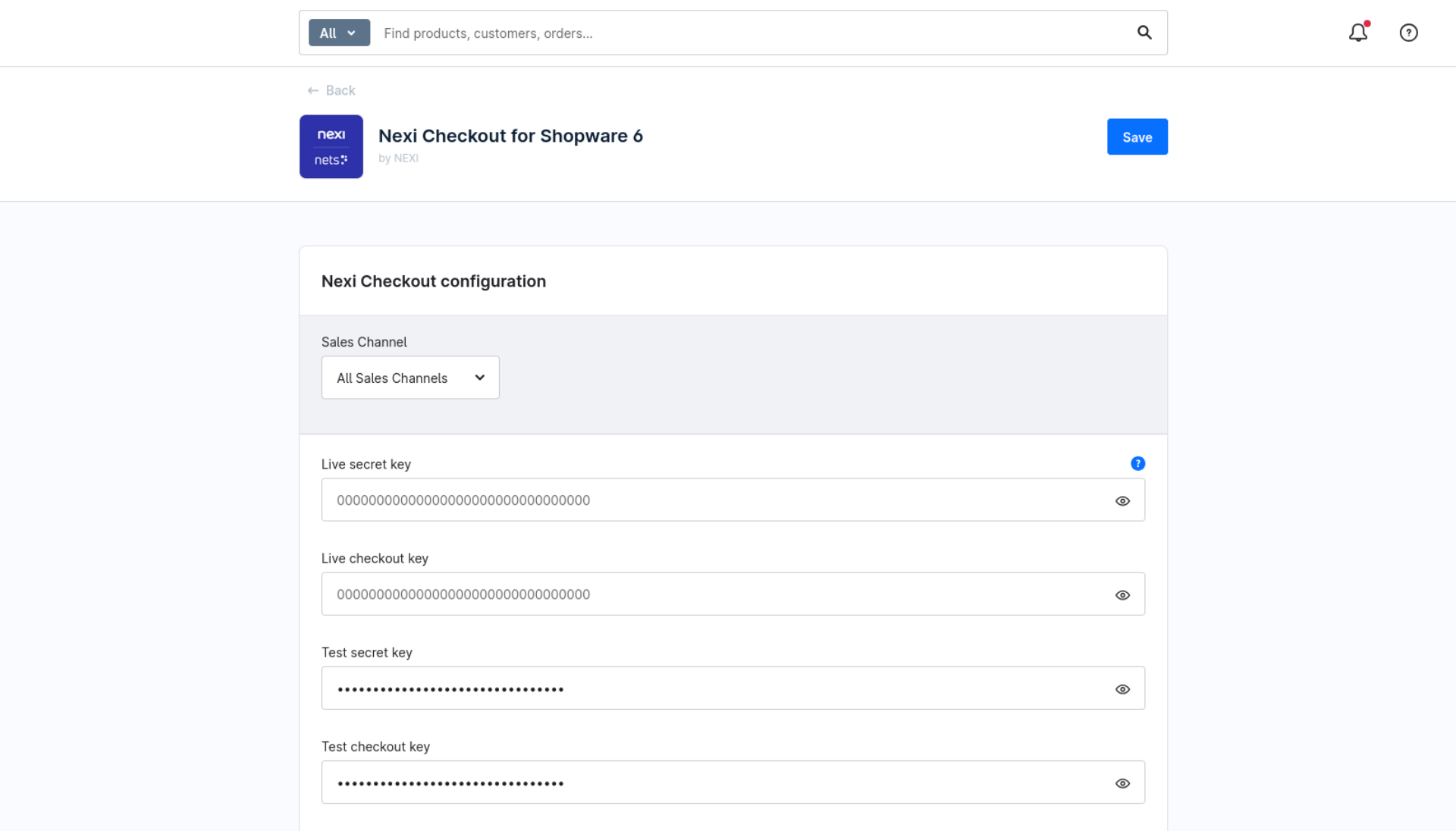Viewport: 1456px width, 831px height.
Task: Open the help circle icon
Action: (1408, 33)
